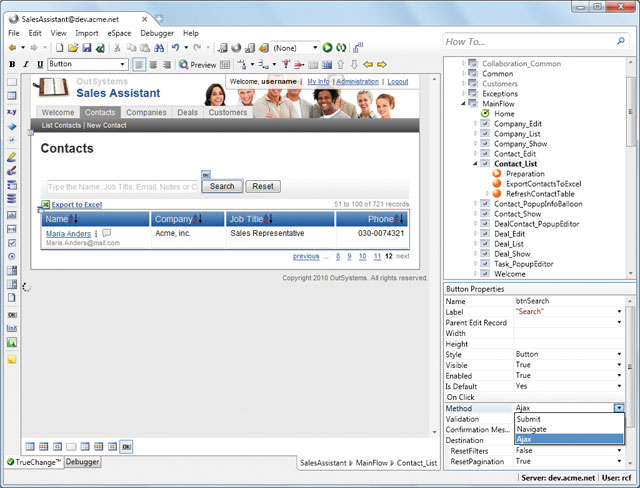Align text center
Image resolution: width=640 pixels, height=488 pixels.
tap(153, 64)
